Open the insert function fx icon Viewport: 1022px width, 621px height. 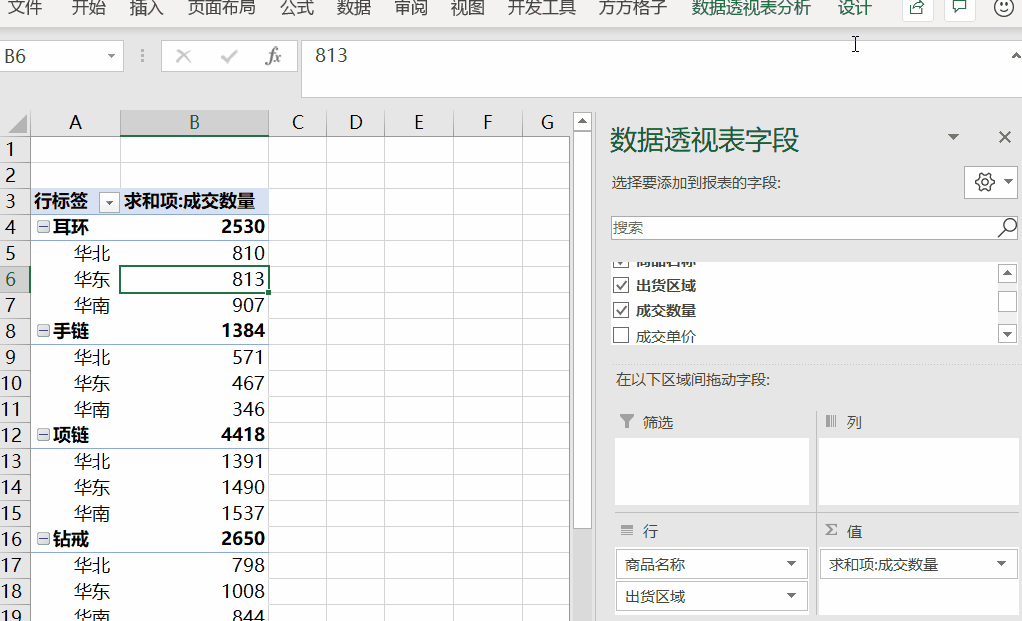(x=273, y=56)
